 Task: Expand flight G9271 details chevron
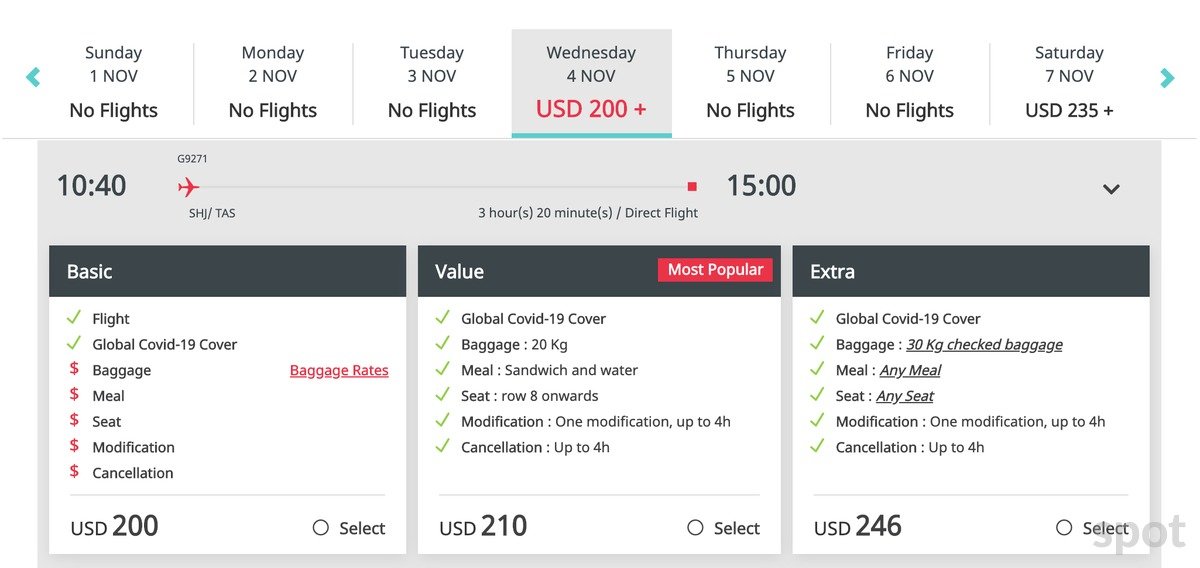pos(1111,189)
